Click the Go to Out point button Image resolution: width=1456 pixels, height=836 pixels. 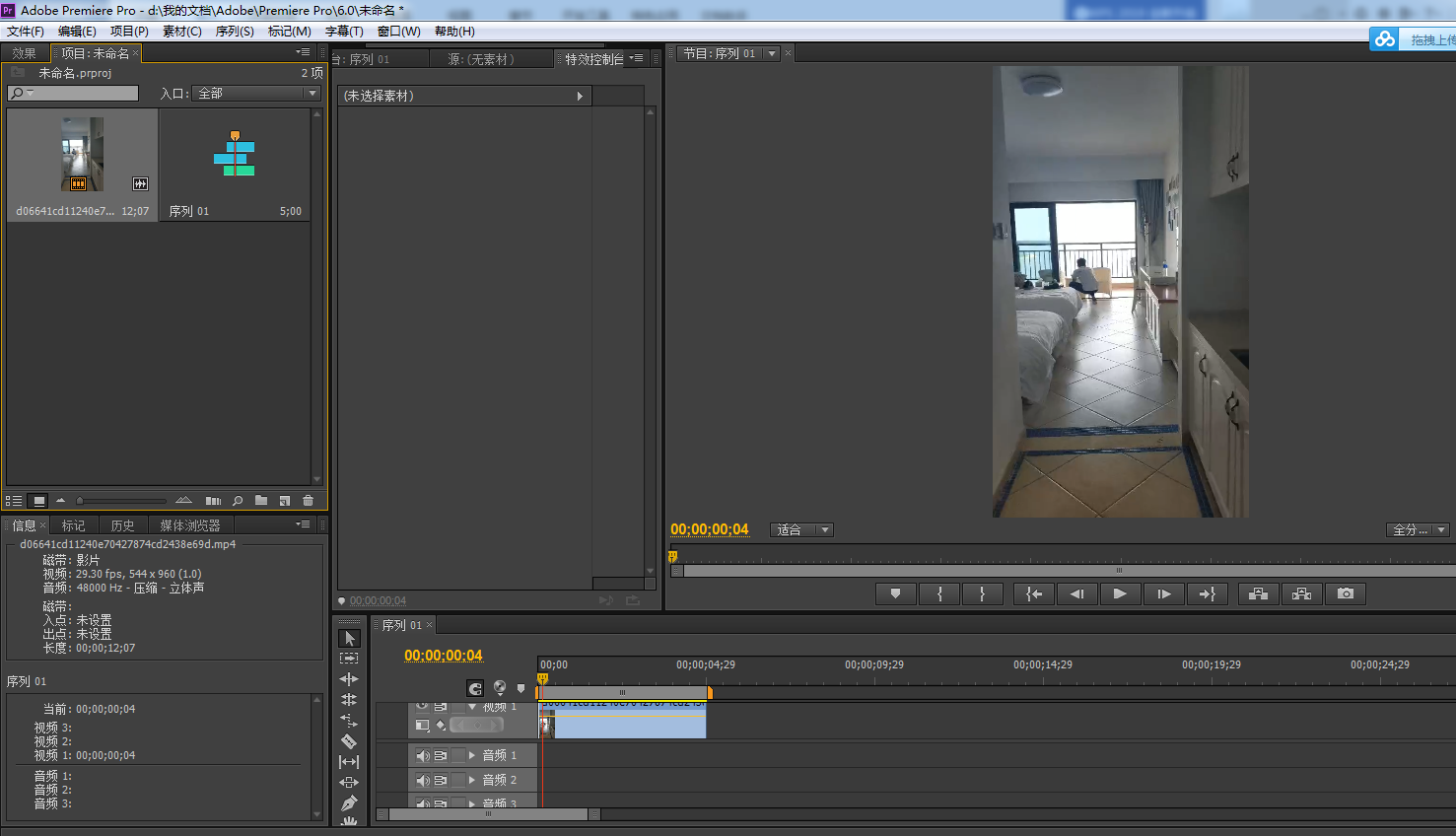(1207, 593)
